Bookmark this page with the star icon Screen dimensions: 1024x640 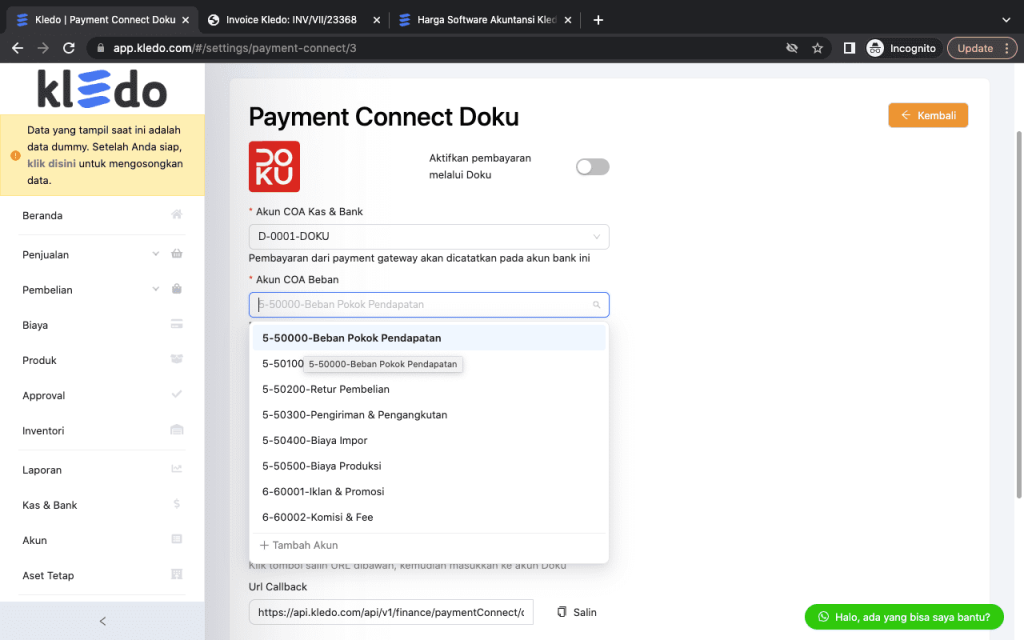coord(817,48)
